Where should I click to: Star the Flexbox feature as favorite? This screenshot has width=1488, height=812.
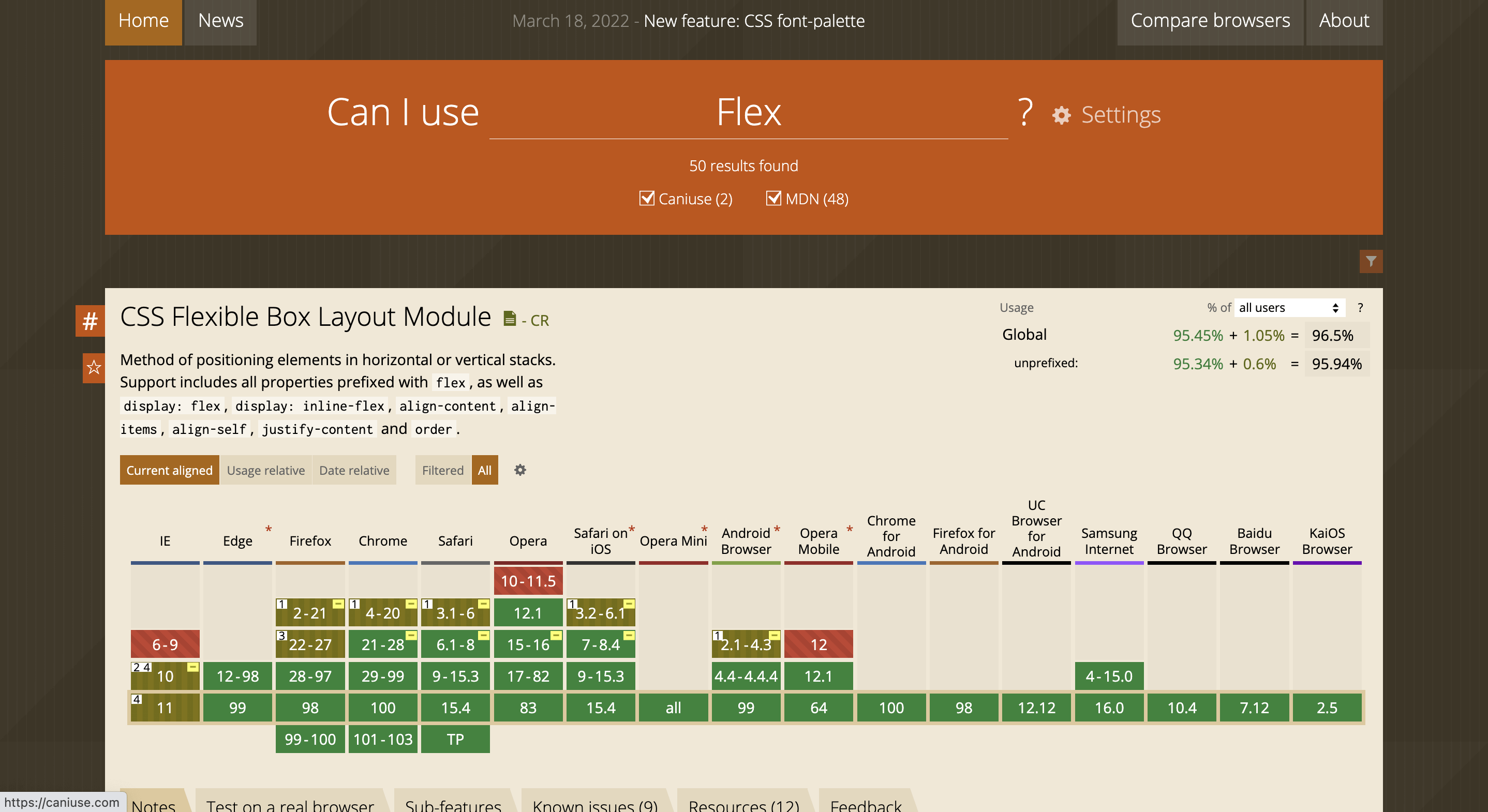94,367
